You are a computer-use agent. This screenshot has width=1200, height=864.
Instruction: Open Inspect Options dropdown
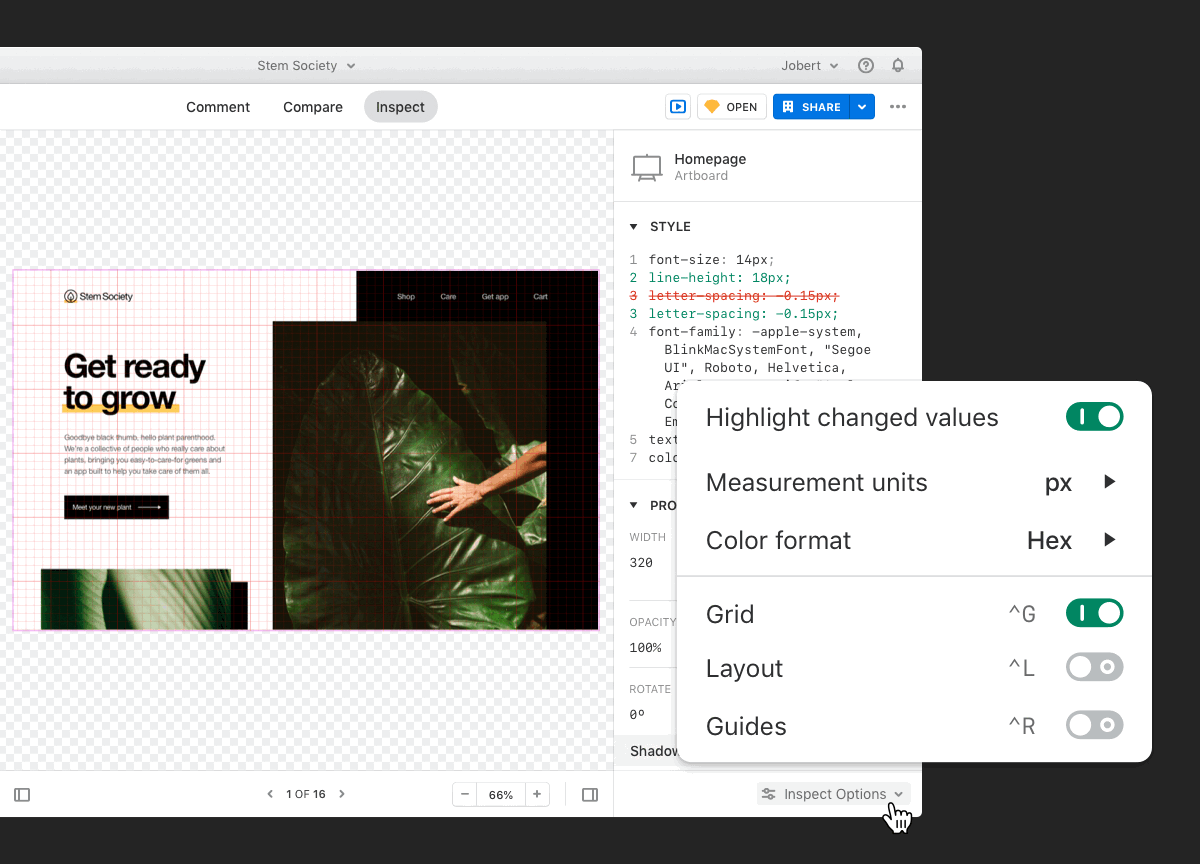tap(833, 794)
